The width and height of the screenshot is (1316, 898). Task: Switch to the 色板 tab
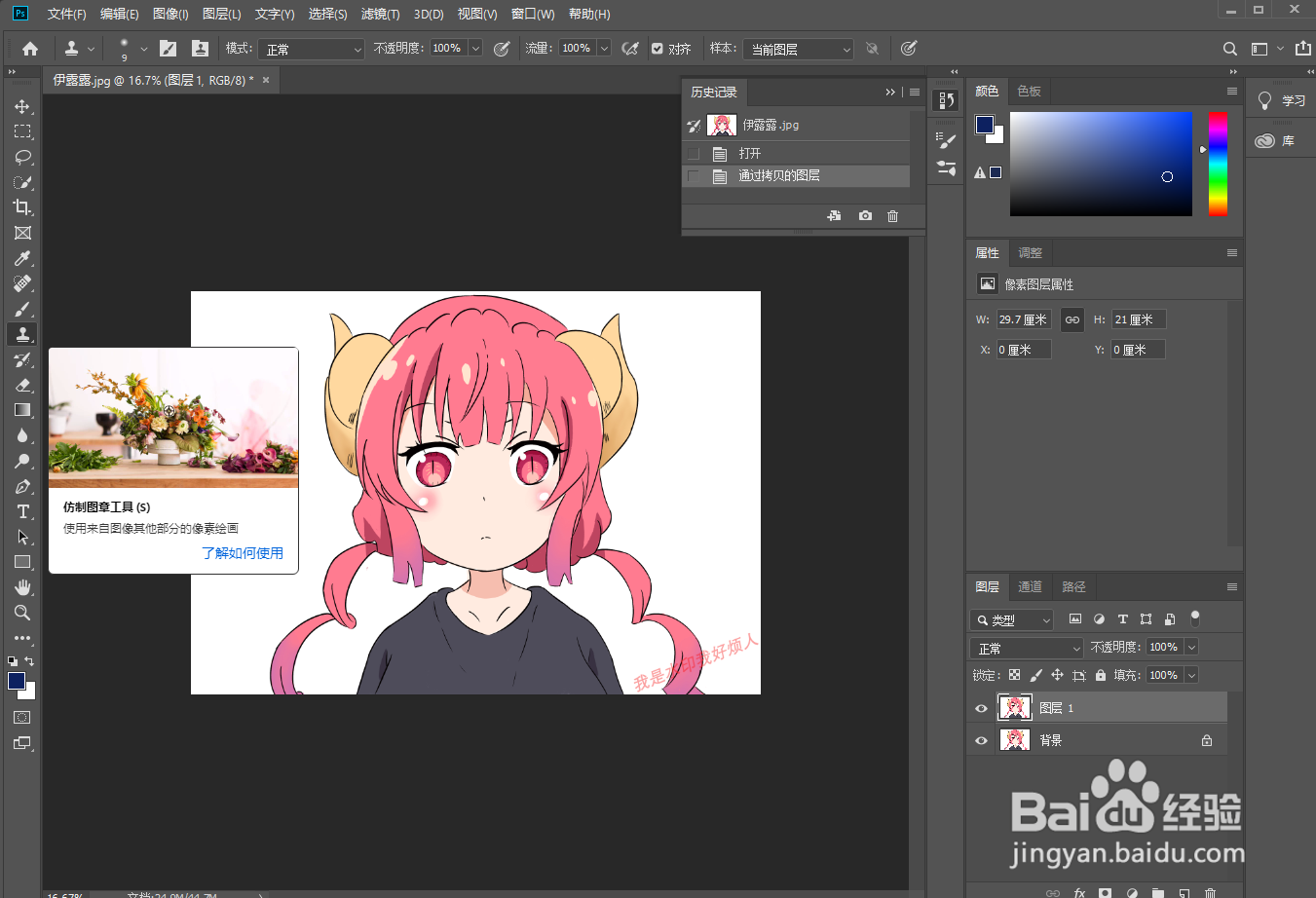(x=1029, y=91)
